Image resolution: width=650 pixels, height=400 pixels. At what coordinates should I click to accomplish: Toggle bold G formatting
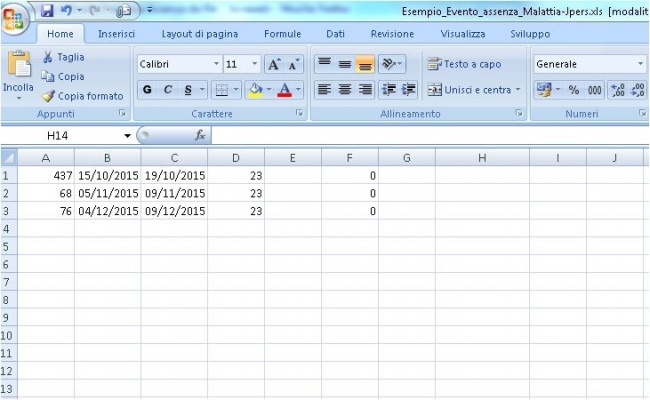(147, 90)
